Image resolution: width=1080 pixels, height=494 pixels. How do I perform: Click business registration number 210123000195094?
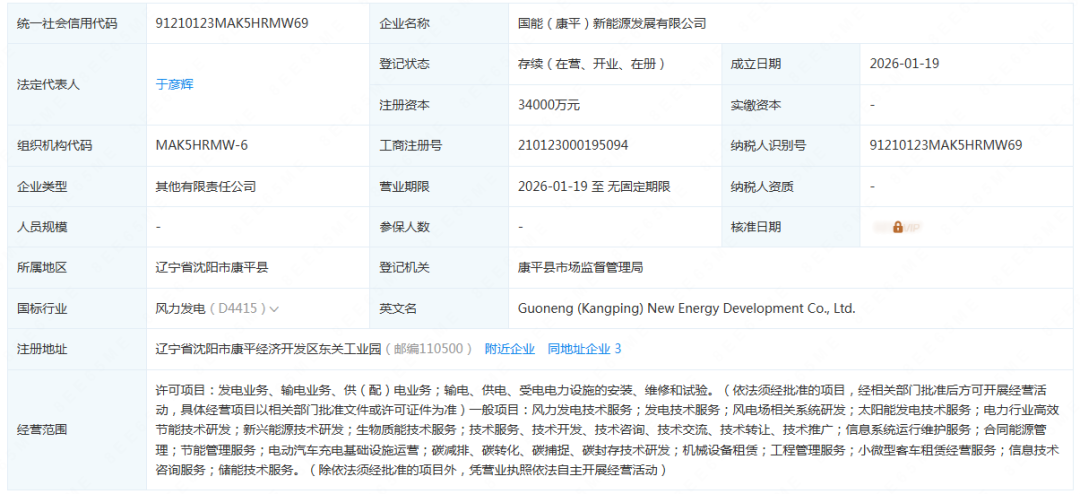point(573,146)
